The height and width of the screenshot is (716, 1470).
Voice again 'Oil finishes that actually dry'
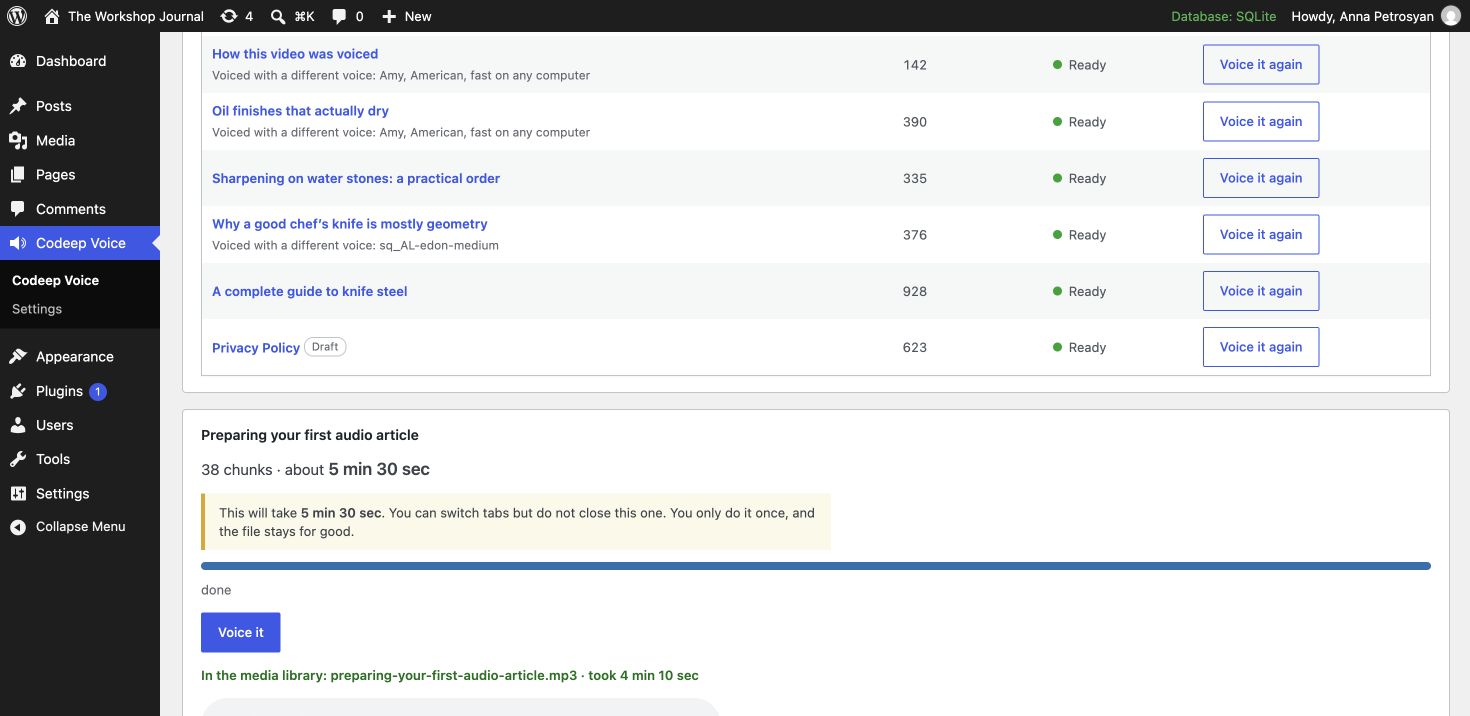(1260, 121)
